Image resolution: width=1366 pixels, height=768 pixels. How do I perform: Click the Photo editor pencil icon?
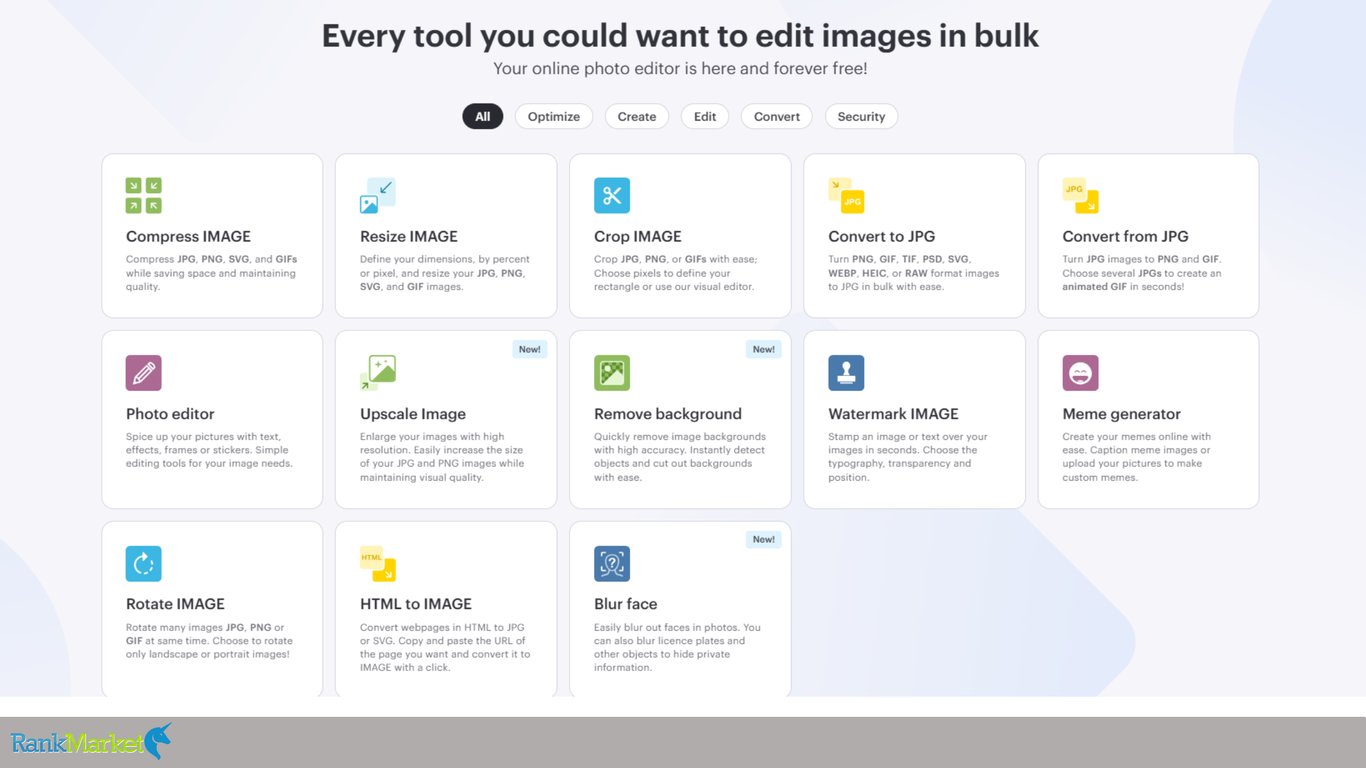(x=143, y=373)
